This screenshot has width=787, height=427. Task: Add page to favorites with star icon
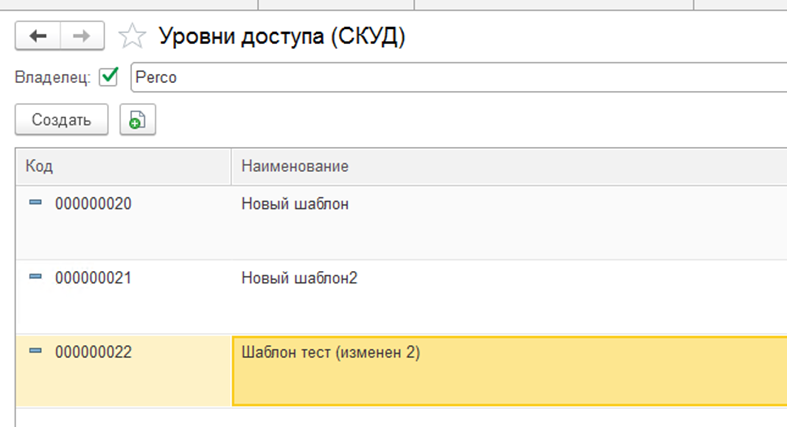130,37
